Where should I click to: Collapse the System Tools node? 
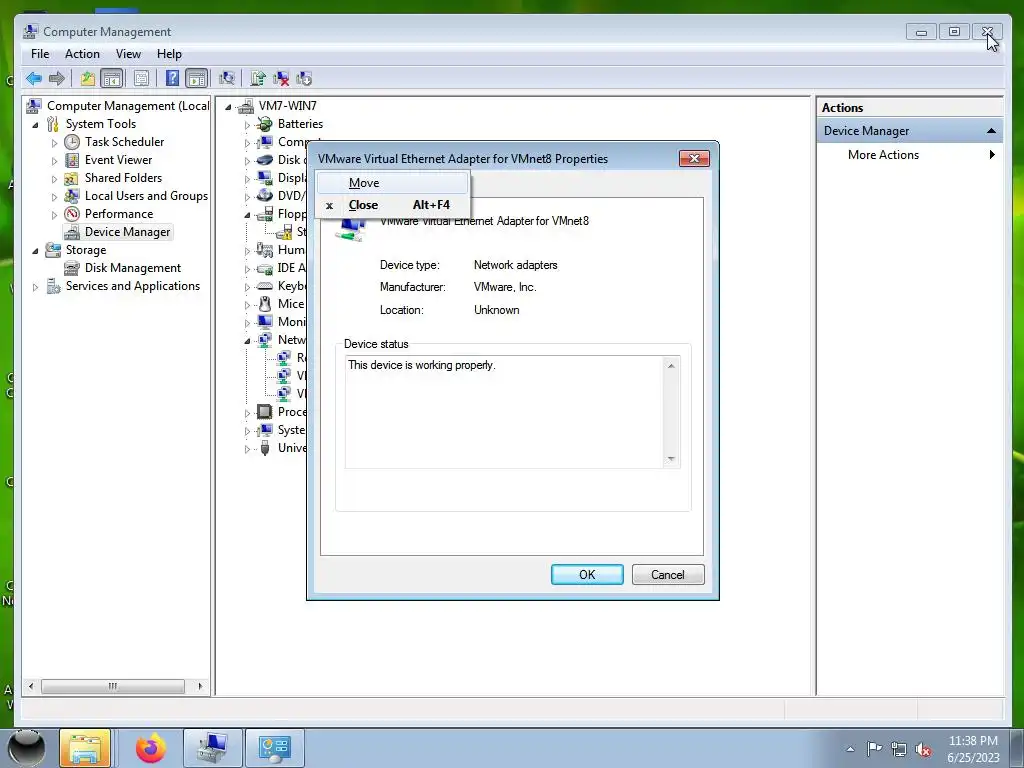pos(35,125)
